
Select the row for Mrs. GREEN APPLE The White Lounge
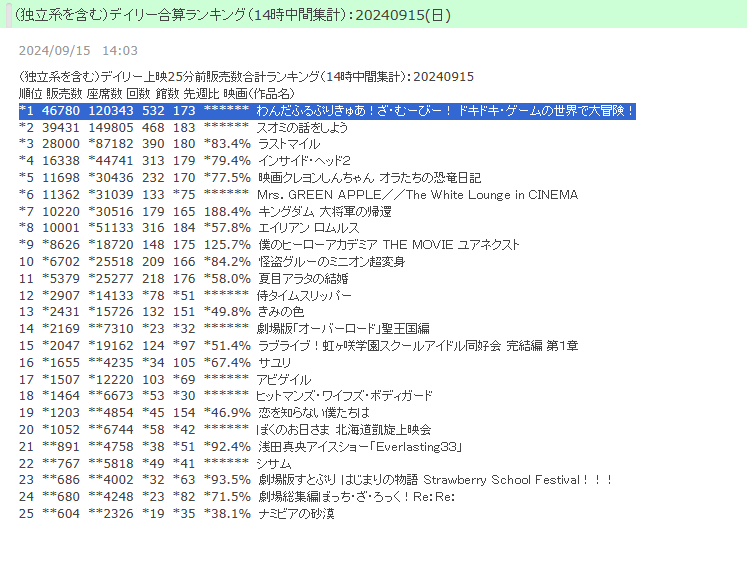[x=299, y=195]
